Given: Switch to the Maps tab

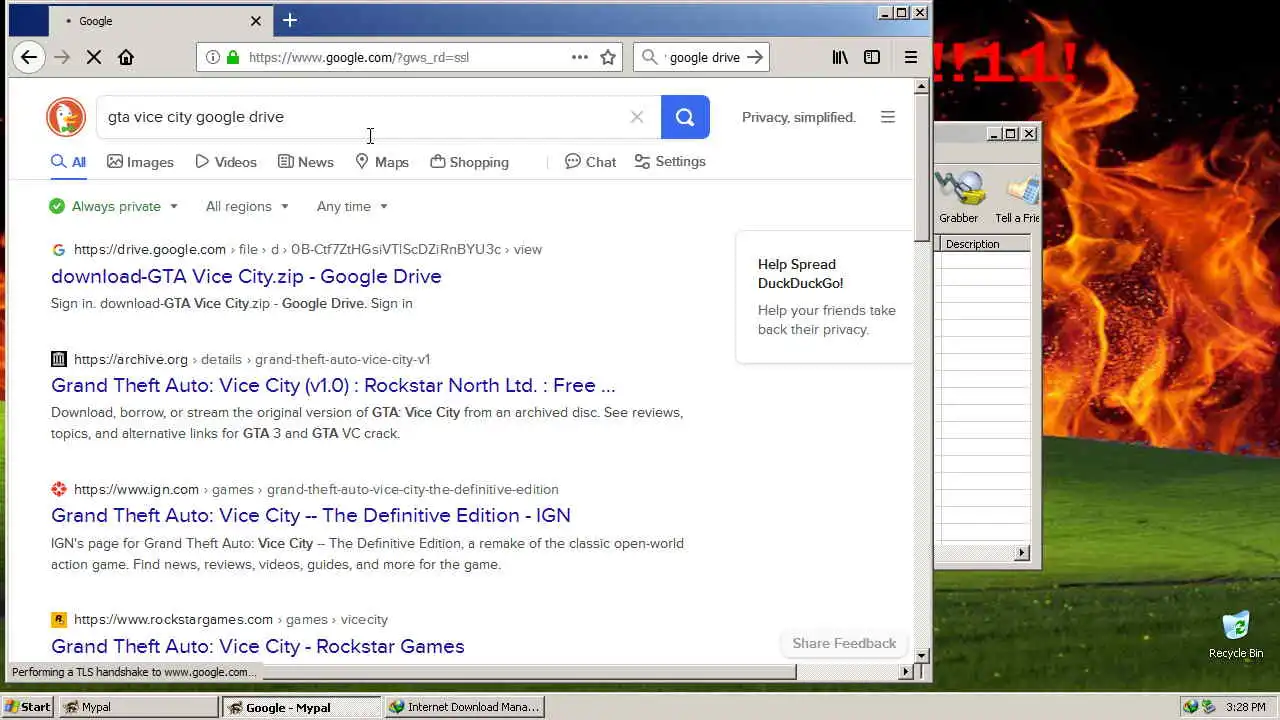Looking at the screenshot, I should click(382, 162).
